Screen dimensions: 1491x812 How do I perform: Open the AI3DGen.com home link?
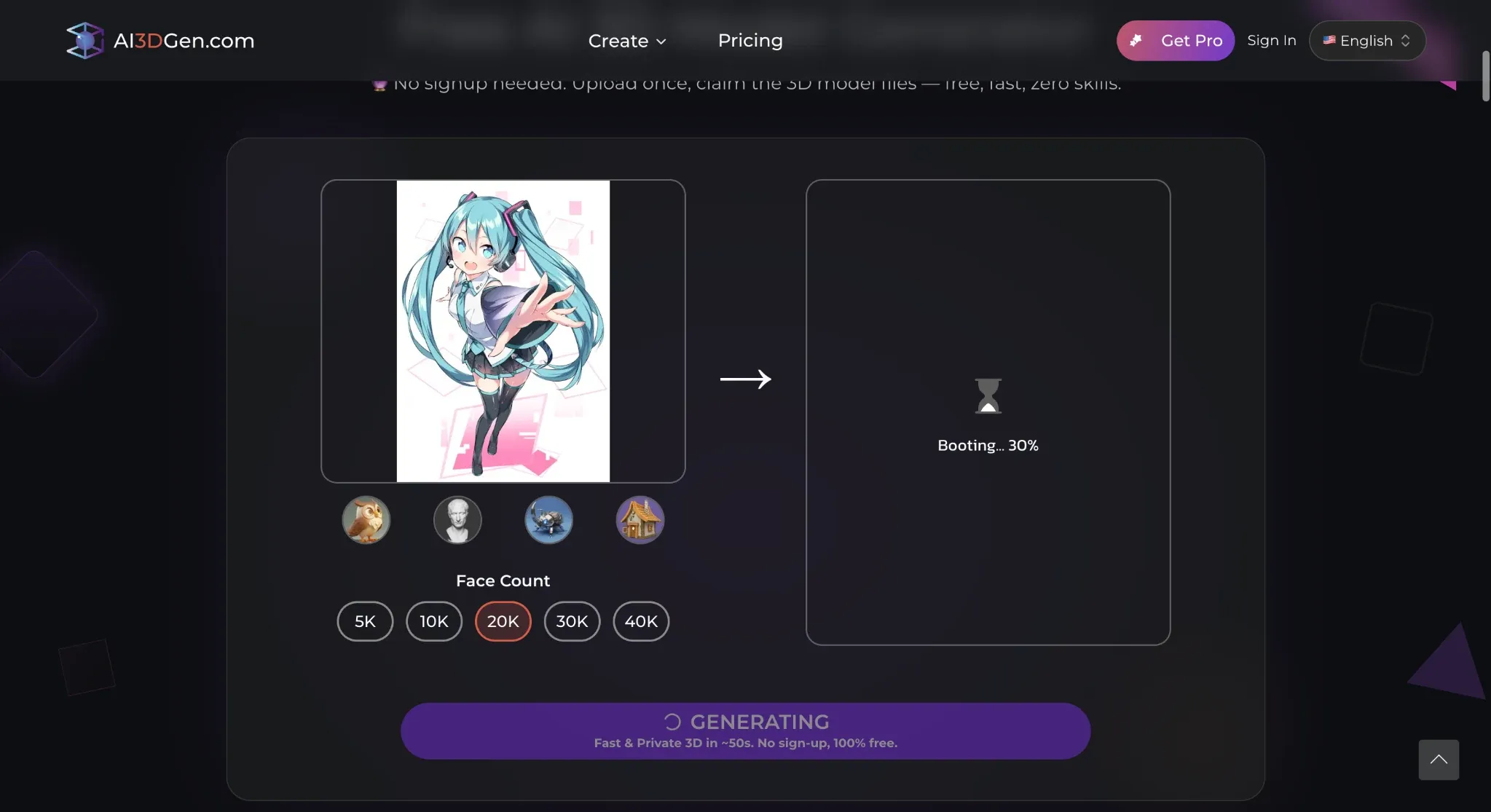(x=160, y=41)
